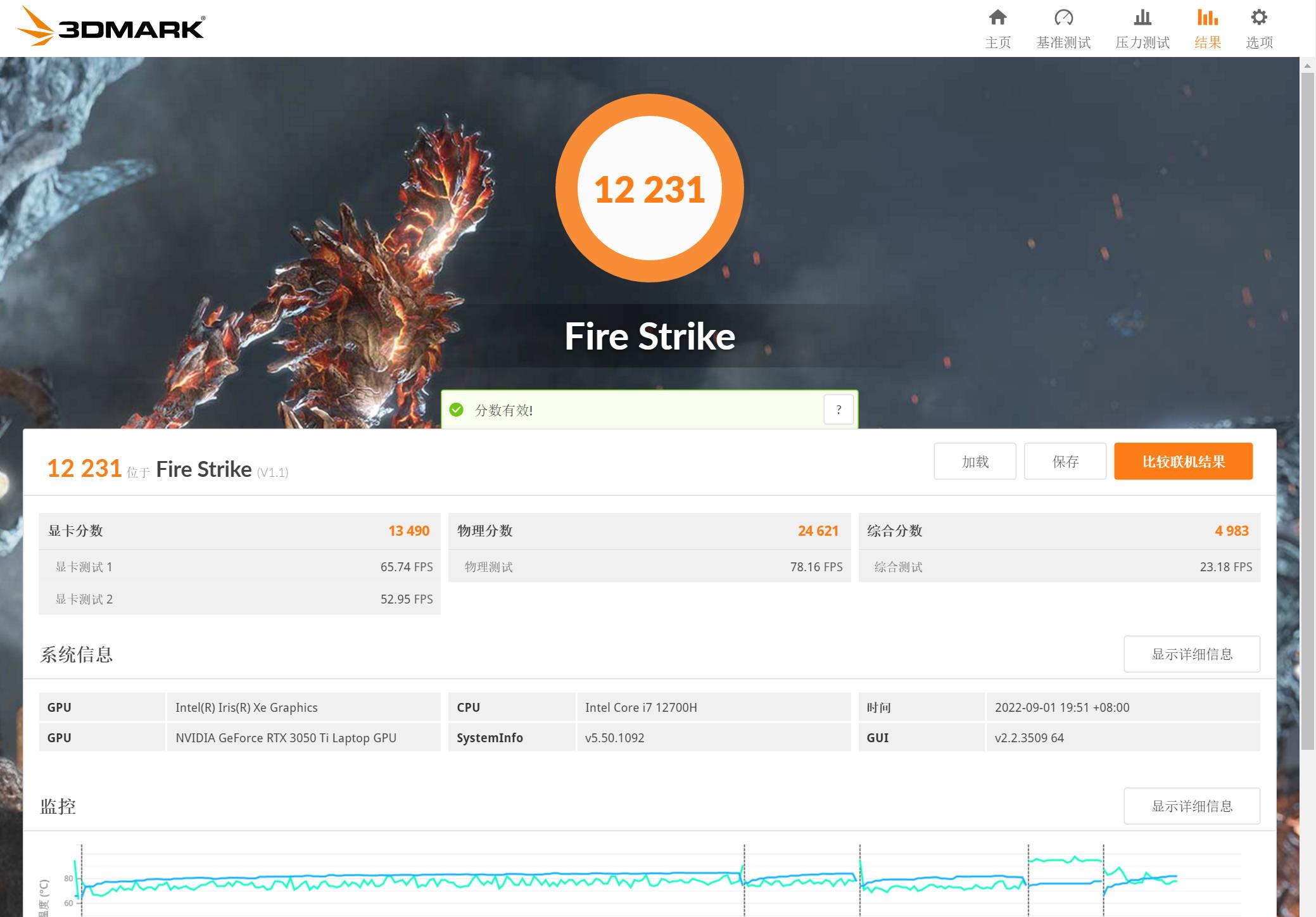Click the question mark help button

coord(838,410)
